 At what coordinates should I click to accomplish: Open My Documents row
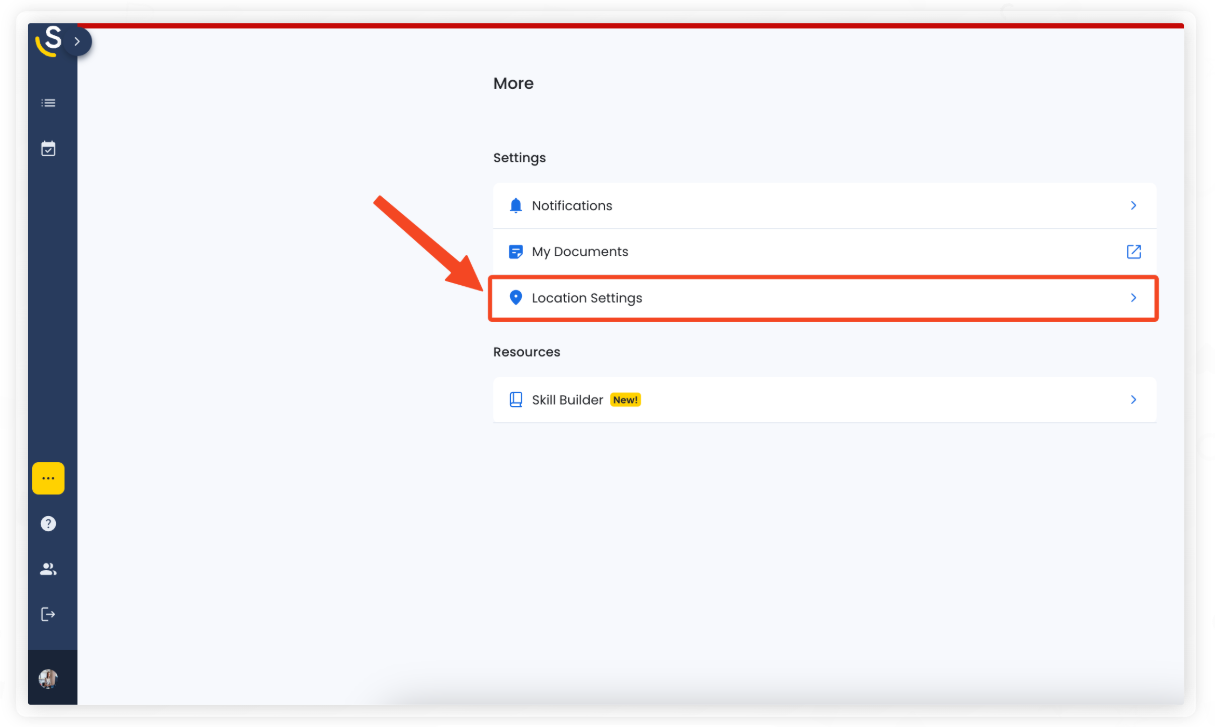pyautogui.click(x=824, y=252)
